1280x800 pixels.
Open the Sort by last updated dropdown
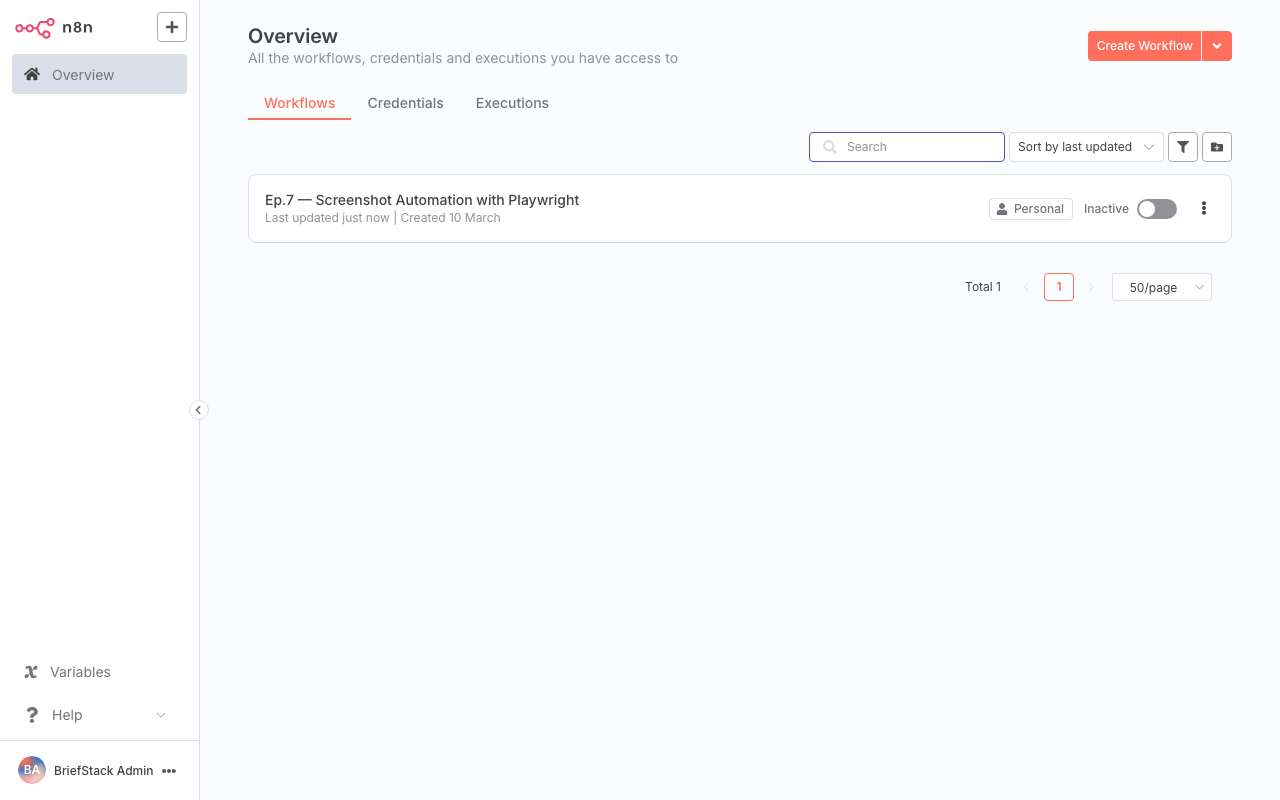point(1086,147)
